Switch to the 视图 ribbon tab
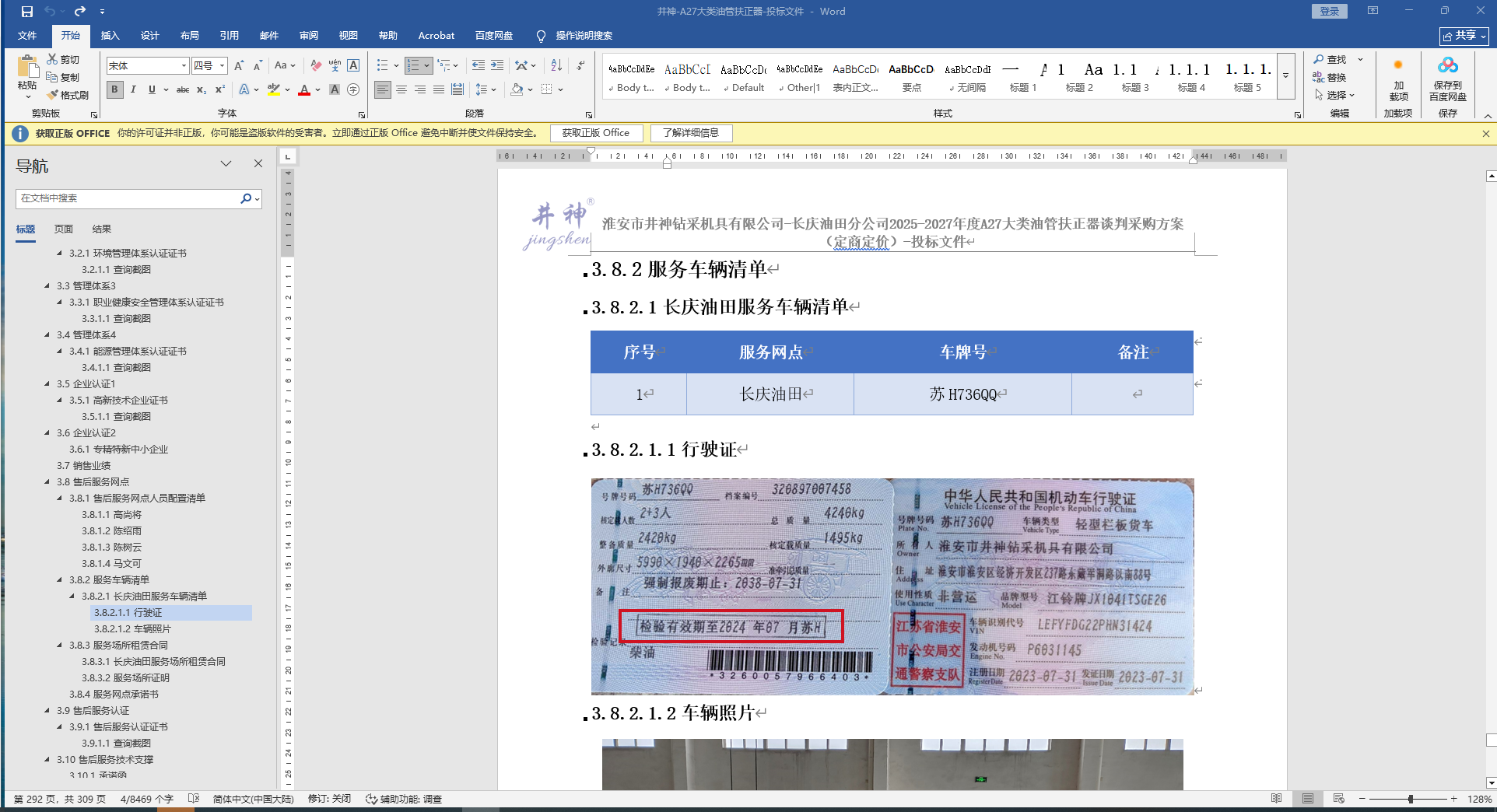Image resolution: width=1497 pixels, height=812 pixels. click(348, 36)
